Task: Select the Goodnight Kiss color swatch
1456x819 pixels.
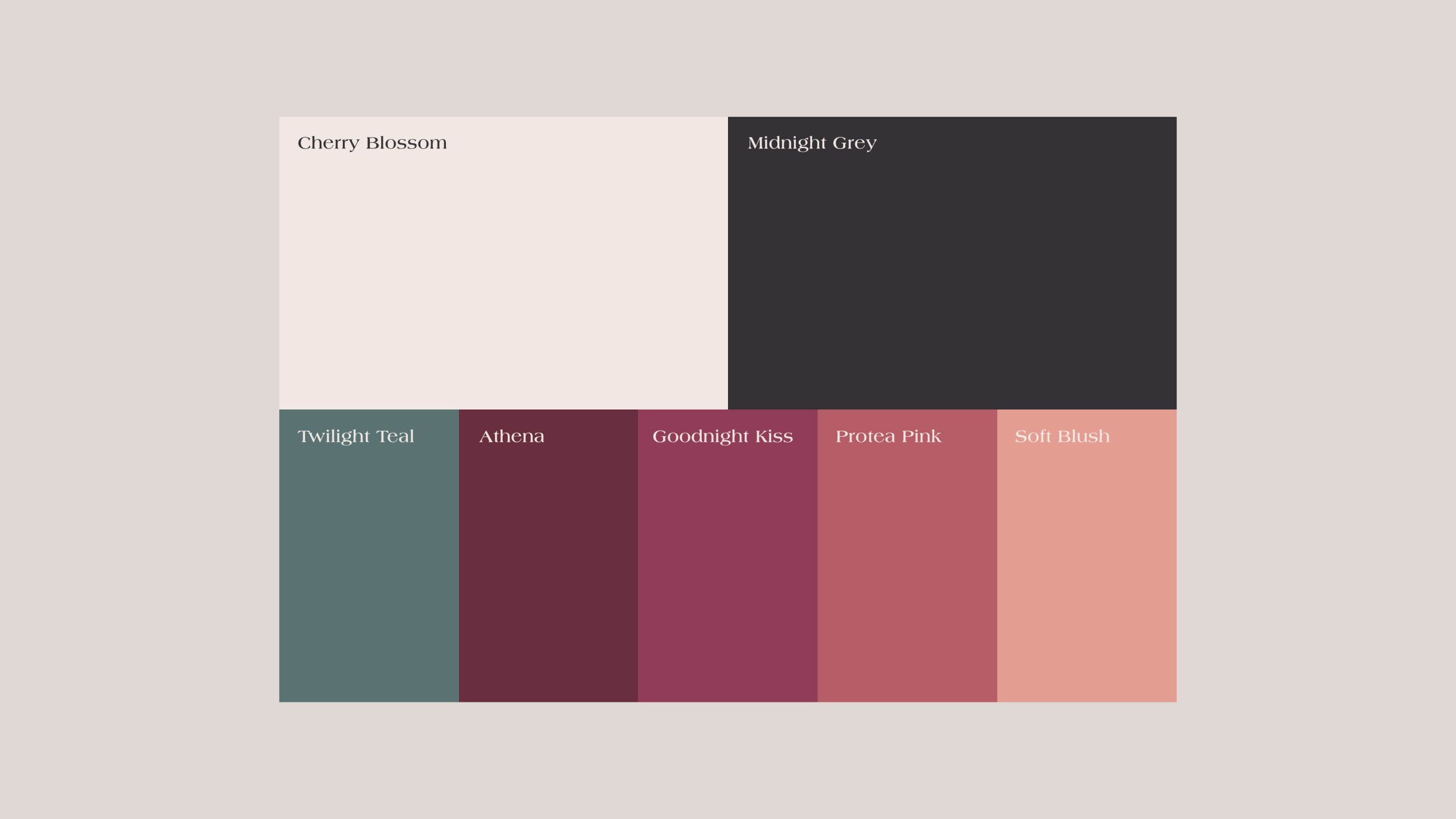Action: pos(727,569)
